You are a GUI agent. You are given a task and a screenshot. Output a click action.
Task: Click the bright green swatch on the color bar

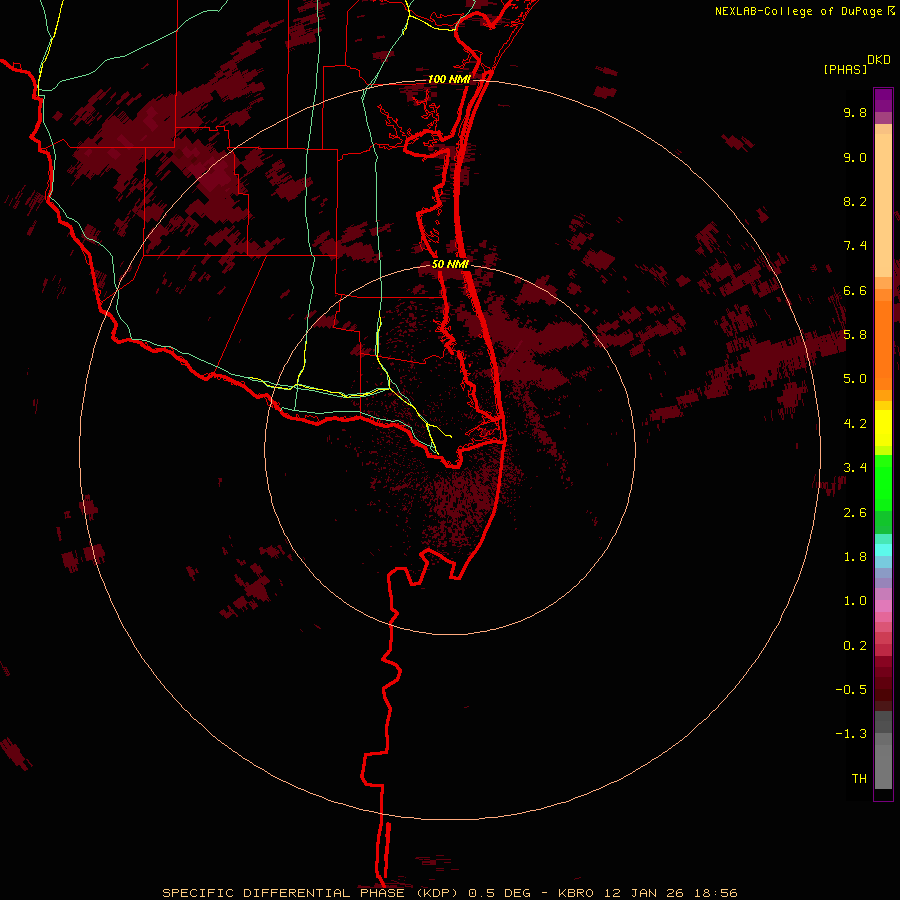click(883, 484)
